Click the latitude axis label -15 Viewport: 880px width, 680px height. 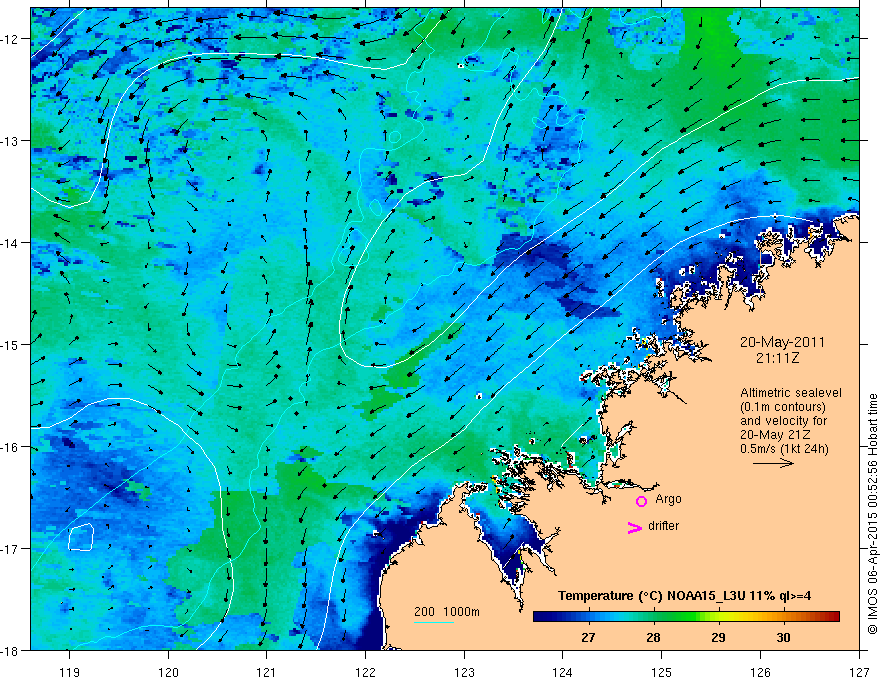[x=9, y=344]
